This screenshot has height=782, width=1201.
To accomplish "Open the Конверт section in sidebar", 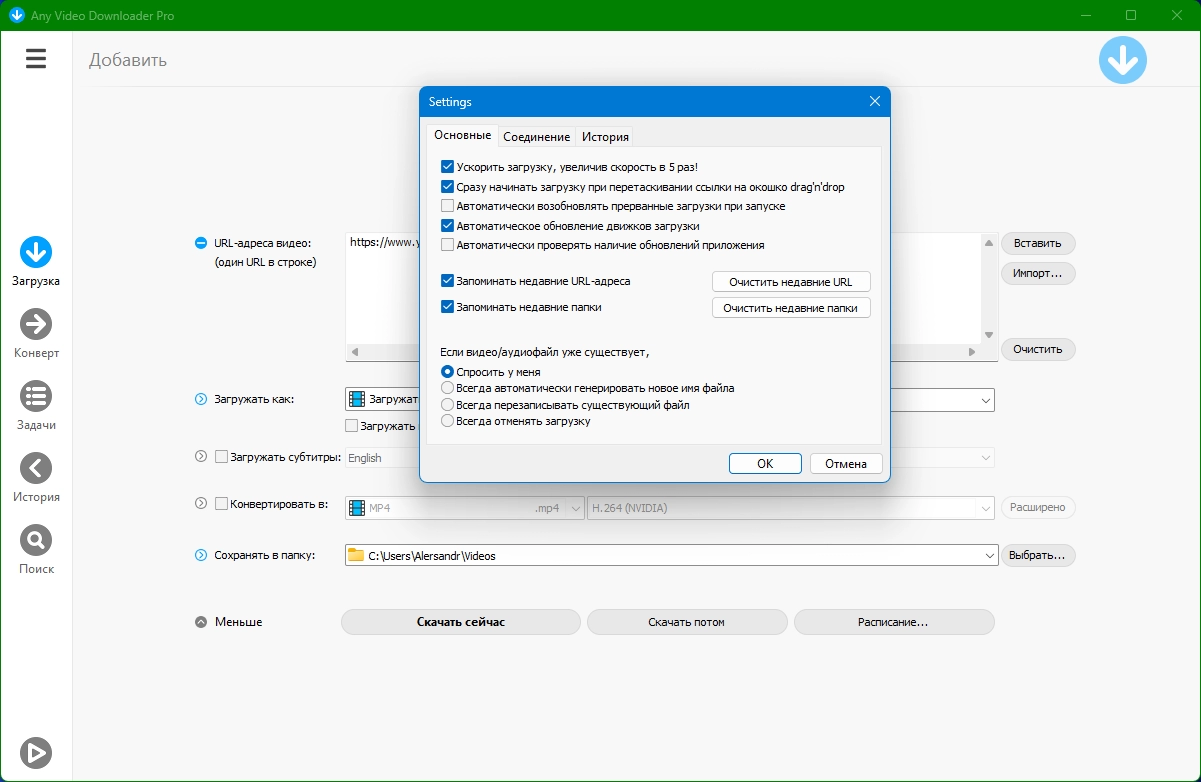I will click(x=36, y=333).
